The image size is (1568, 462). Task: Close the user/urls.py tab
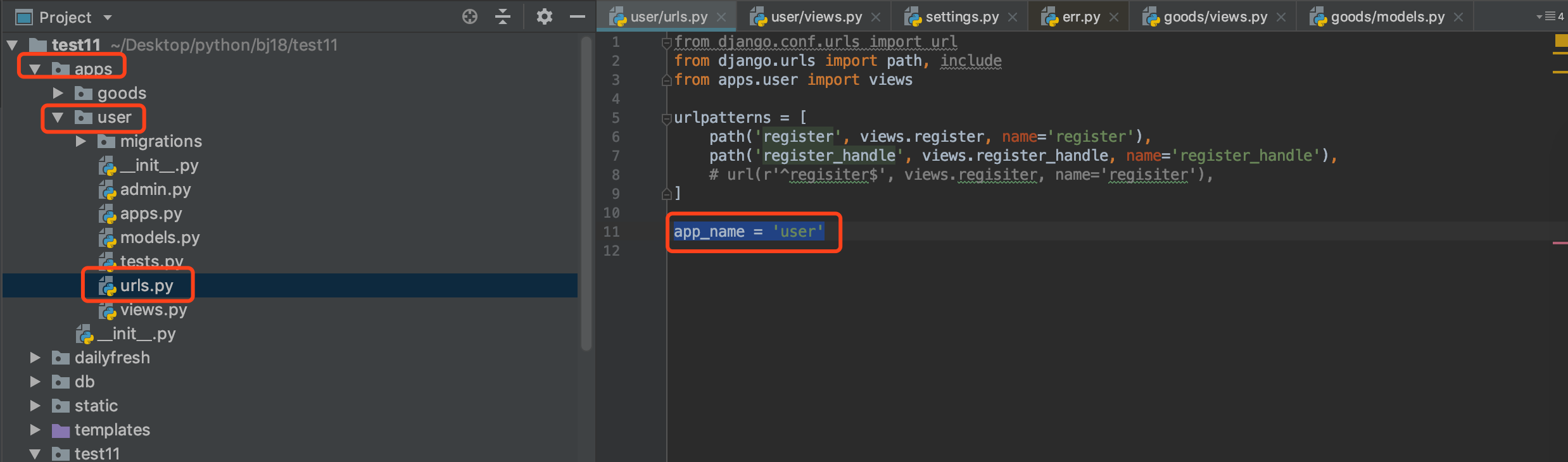pos(721,17)
